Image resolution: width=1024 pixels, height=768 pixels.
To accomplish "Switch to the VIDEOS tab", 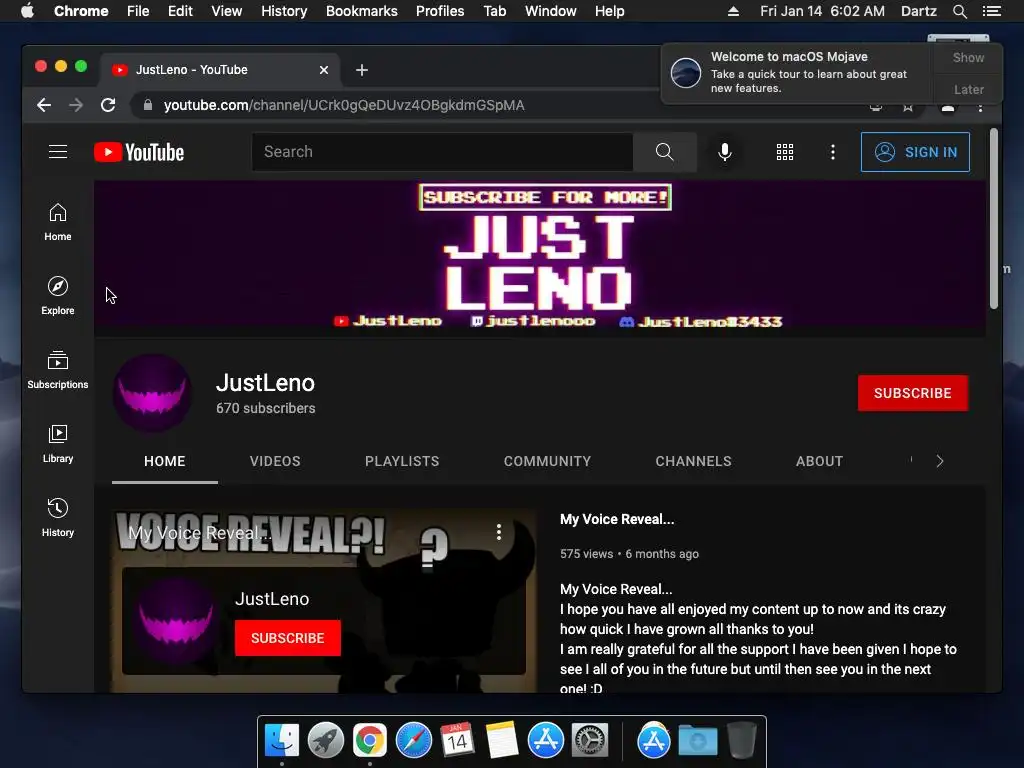I will pos(275,461).
